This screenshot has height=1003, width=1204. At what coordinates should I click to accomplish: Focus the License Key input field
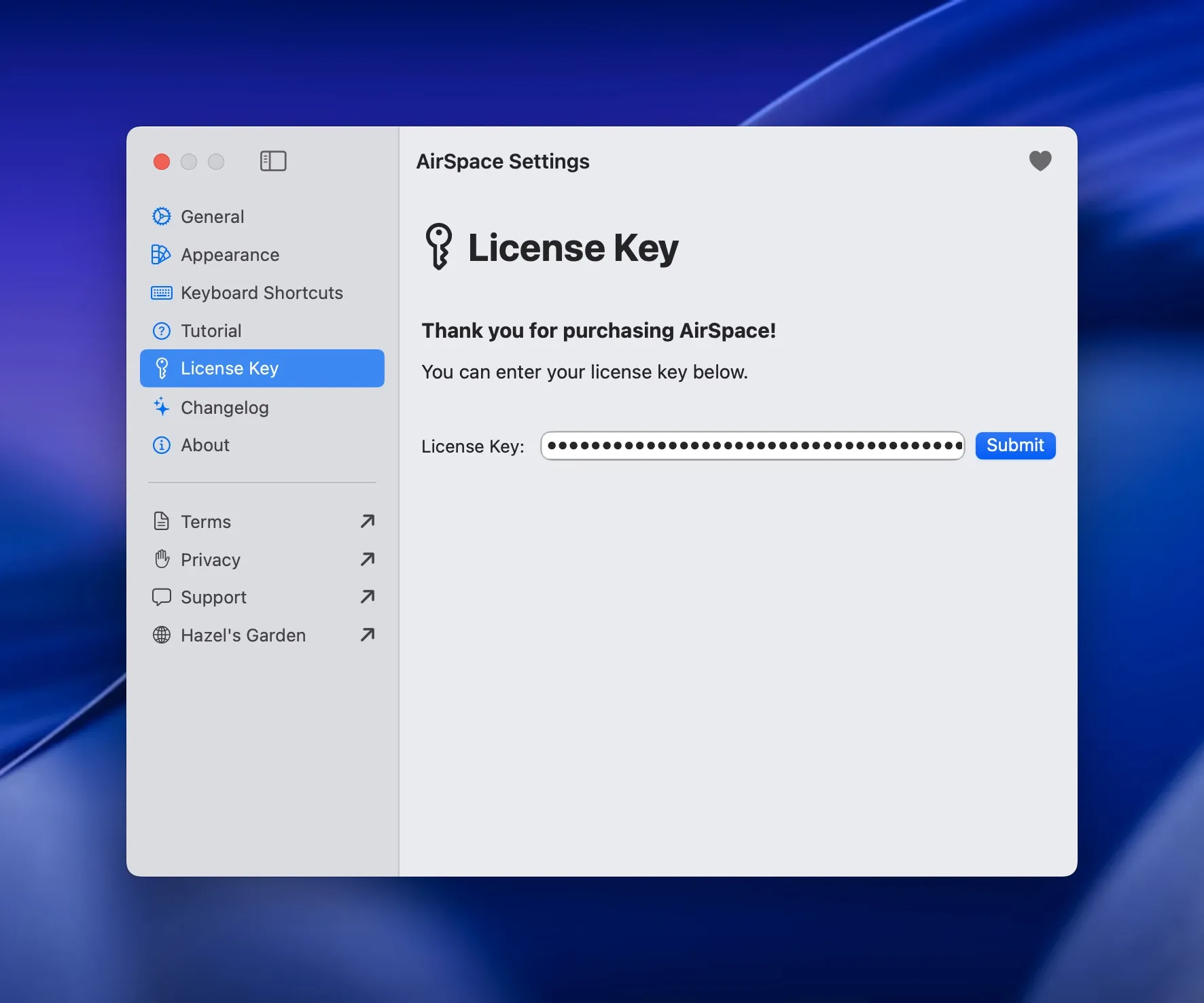752,446
